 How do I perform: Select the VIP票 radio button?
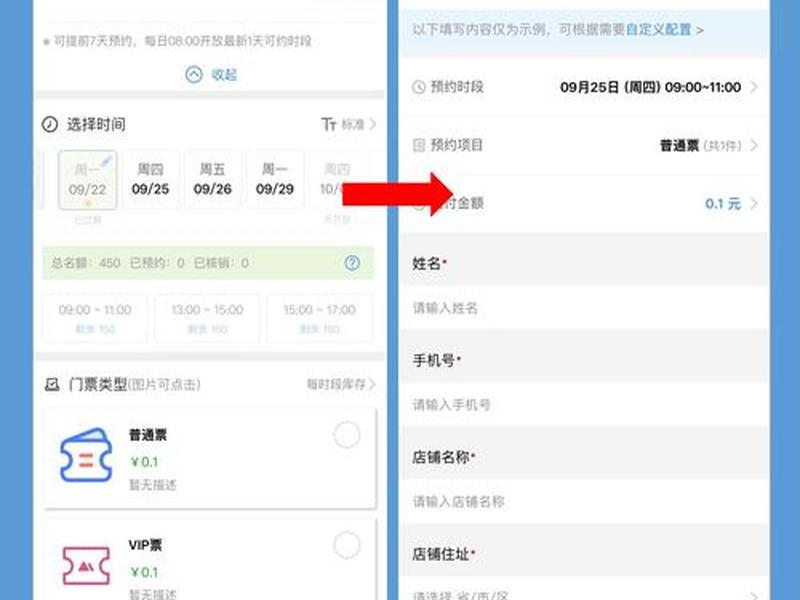coord(347,545)
